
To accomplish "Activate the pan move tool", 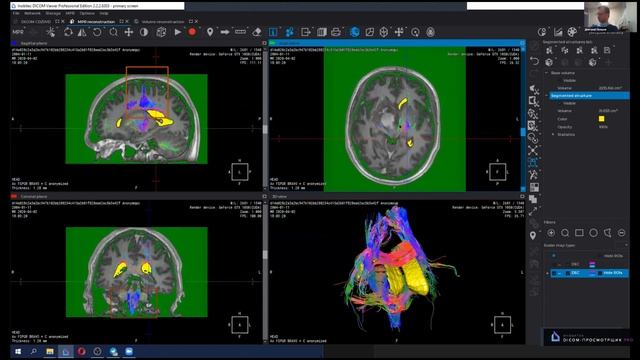I will click(129, 32).
